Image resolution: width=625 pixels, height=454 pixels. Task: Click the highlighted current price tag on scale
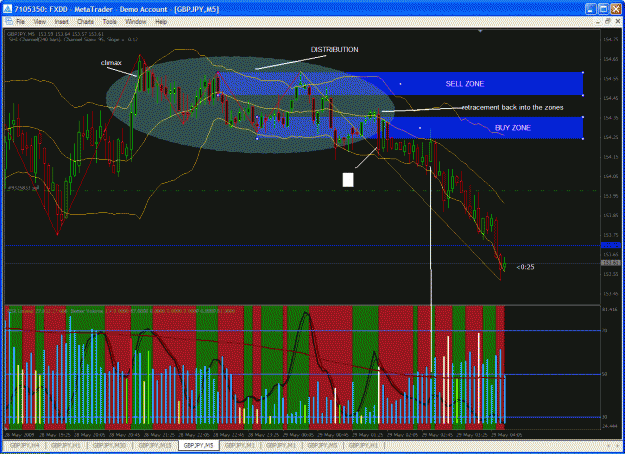click(610, 263)
